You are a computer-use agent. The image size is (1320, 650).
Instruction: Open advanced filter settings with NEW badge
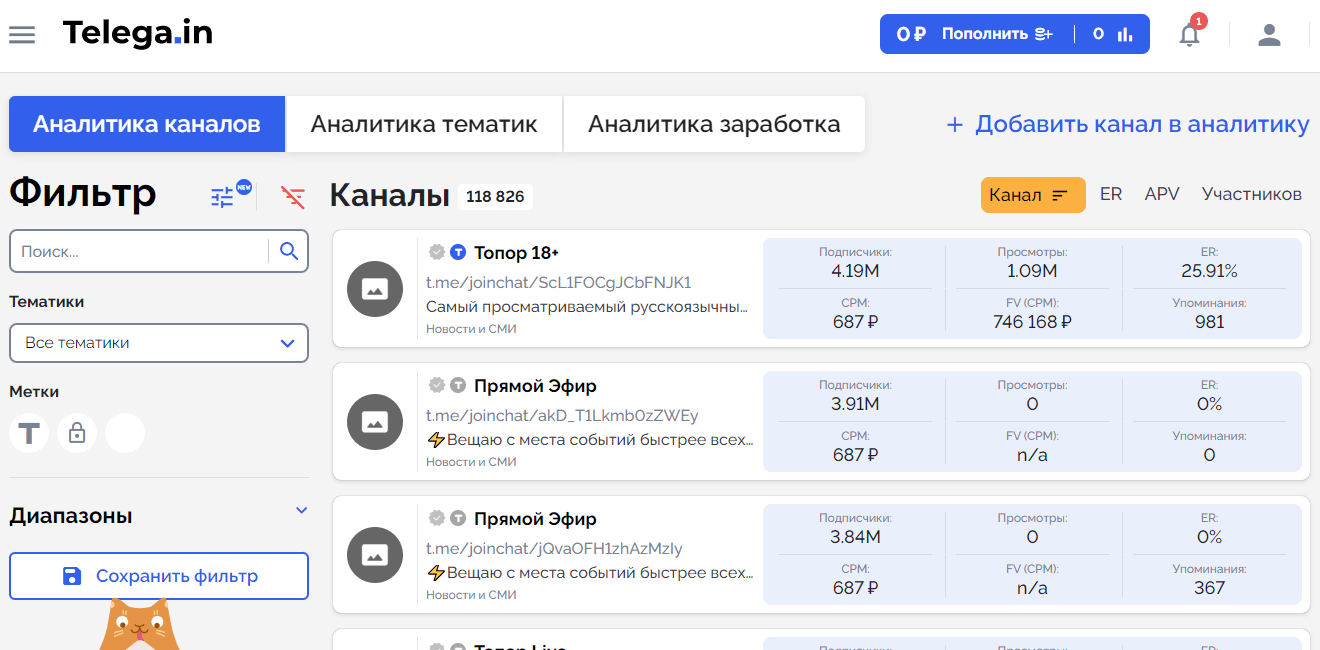click(x=221, y=196)
